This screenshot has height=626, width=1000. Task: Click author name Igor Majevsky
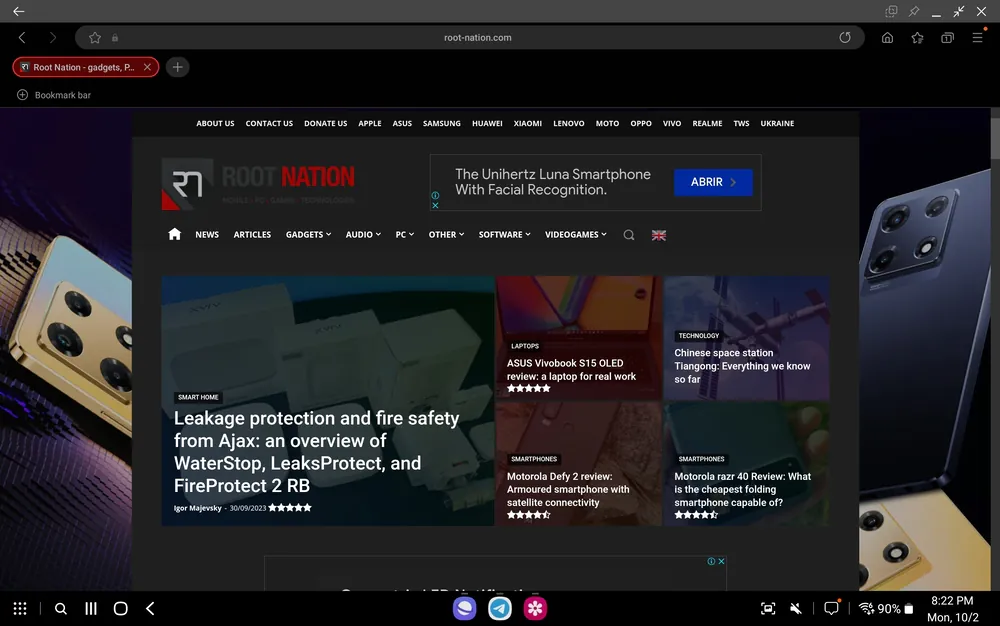tap(198, 508)
